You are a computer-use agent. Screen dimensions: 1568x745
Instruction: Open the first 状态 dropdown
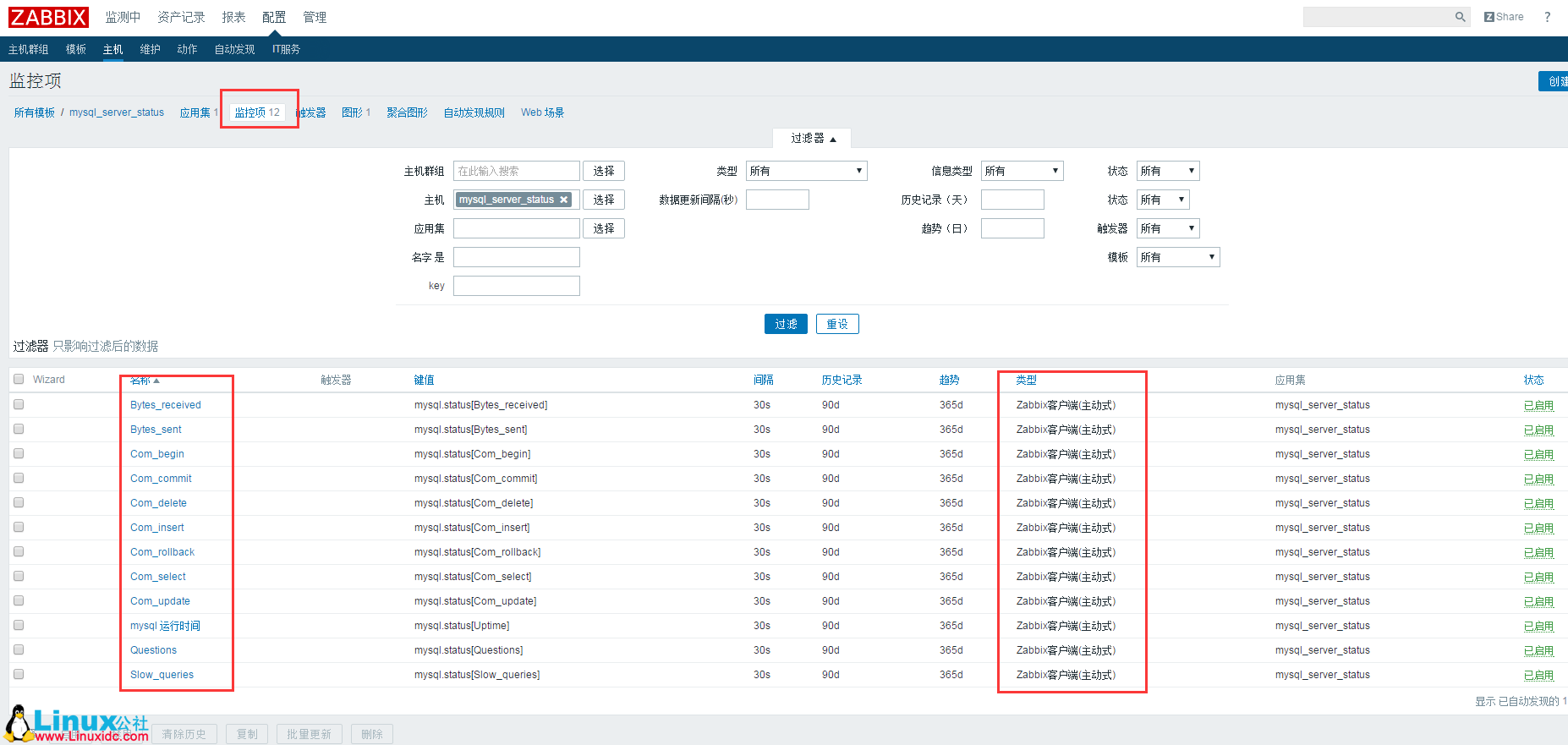click(1168, 171)
